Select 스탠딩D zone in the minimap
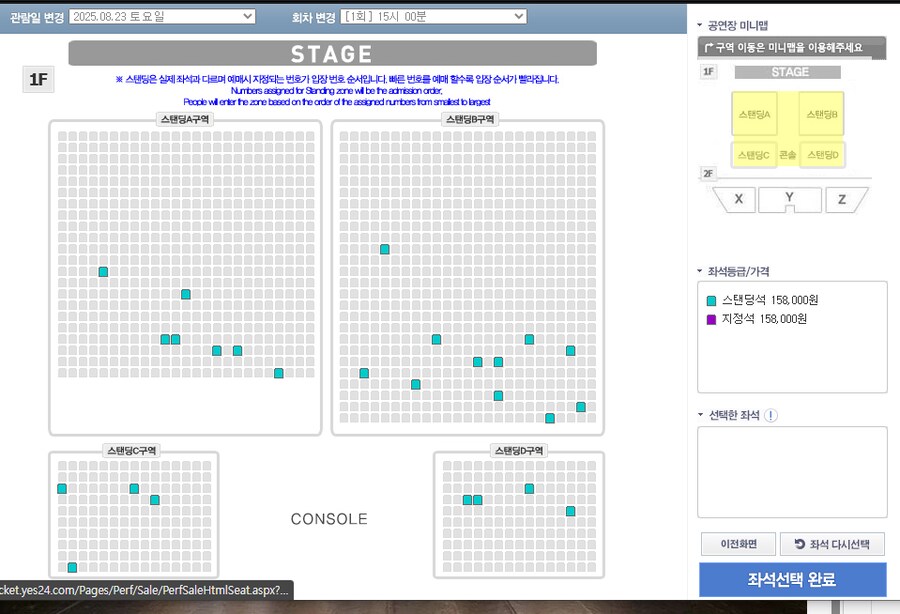Viewport: 900px width, 614px height. 821,155
